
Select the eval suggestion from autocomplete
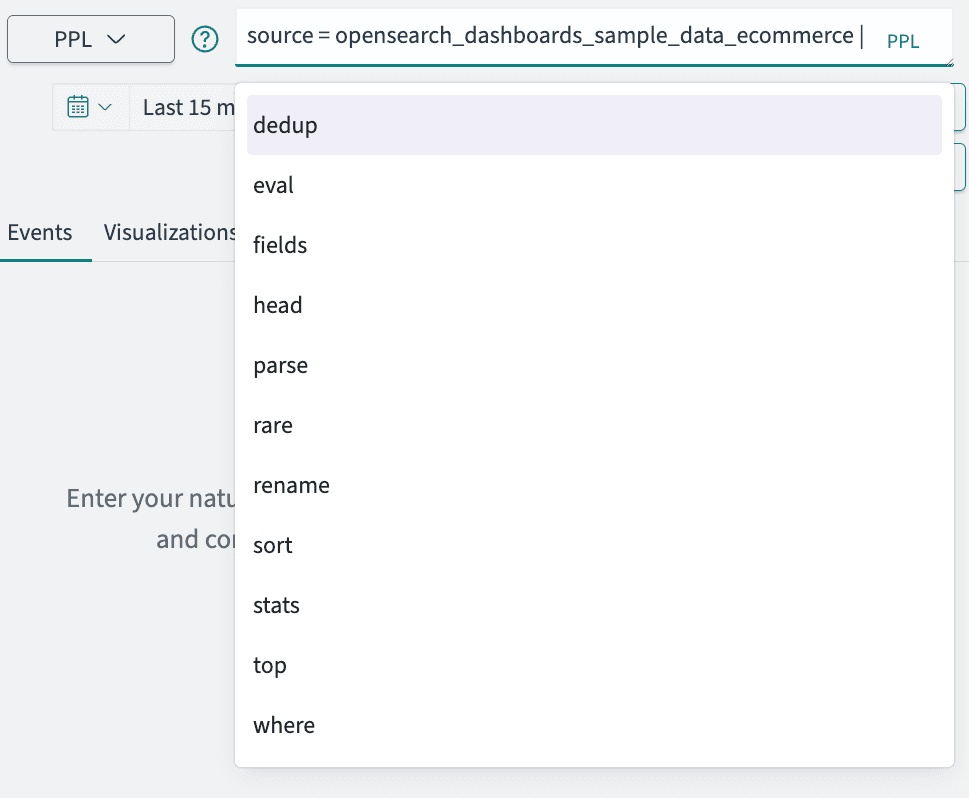point(273,185)
